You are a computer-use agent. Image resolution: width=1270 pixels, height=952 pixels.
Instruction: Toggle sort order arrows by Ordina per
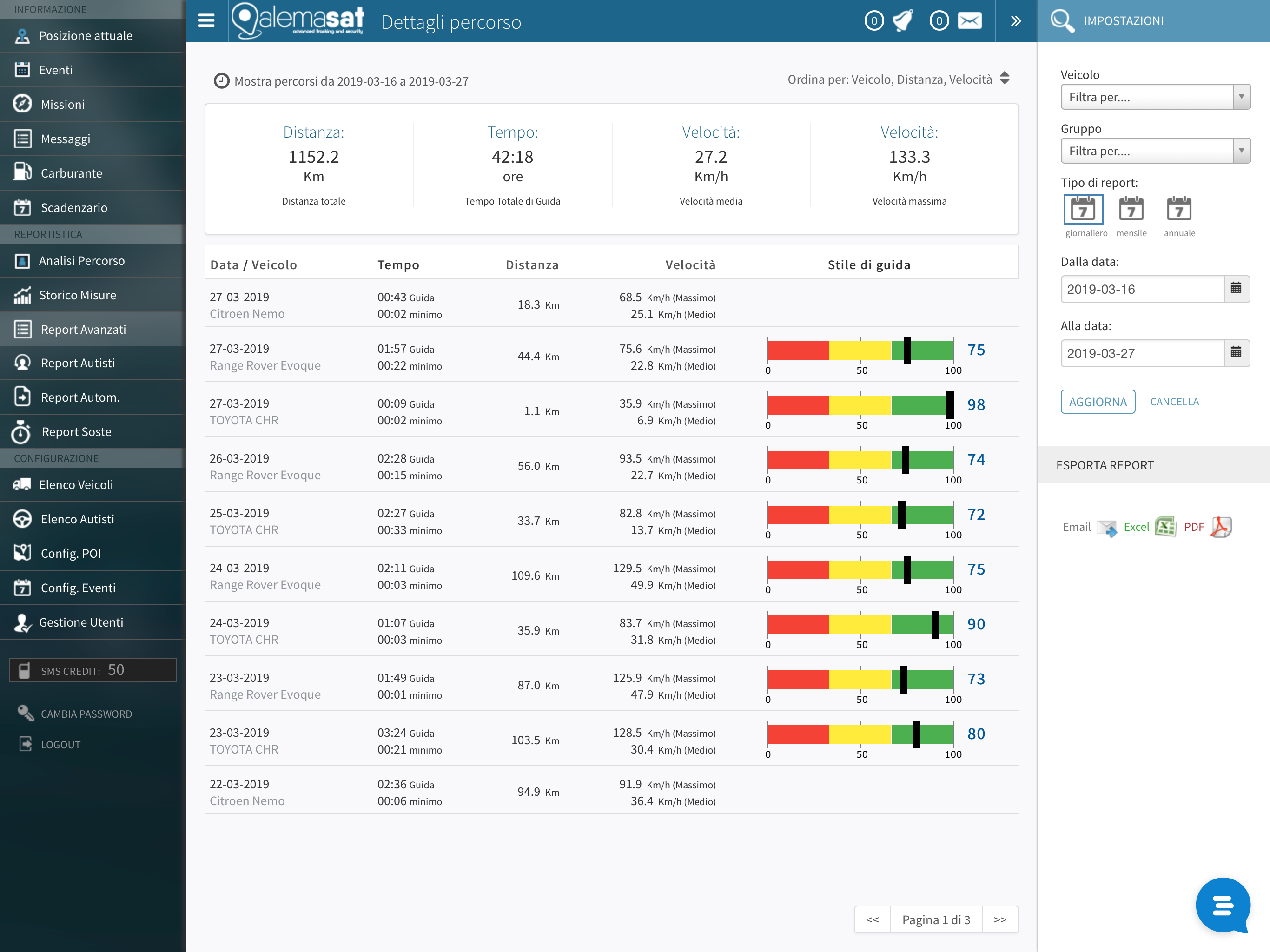pyautogui.click(x=1005, y=79)
